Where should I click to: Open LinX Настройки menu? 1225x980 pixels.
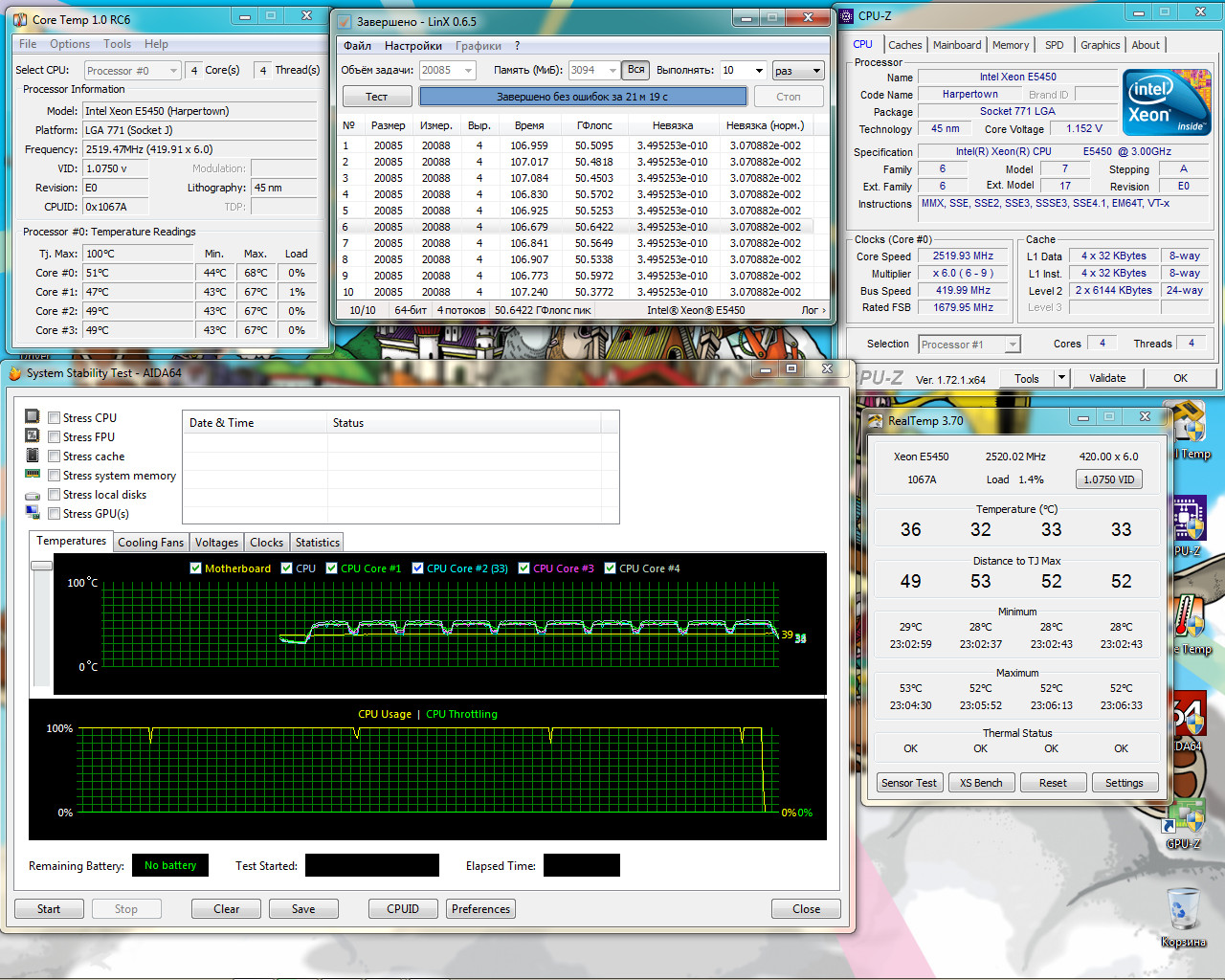click(x=413, y=46)
